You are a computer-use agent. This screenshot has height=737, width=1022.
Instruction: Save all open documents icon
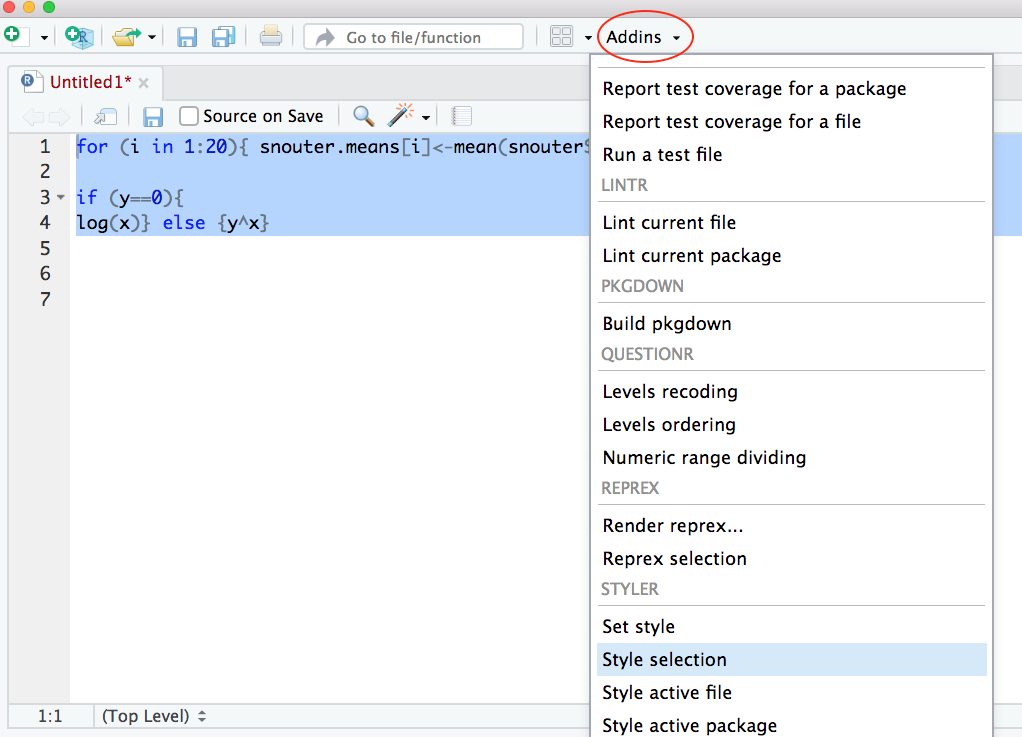pyautogui.click(x=222, y=37)
